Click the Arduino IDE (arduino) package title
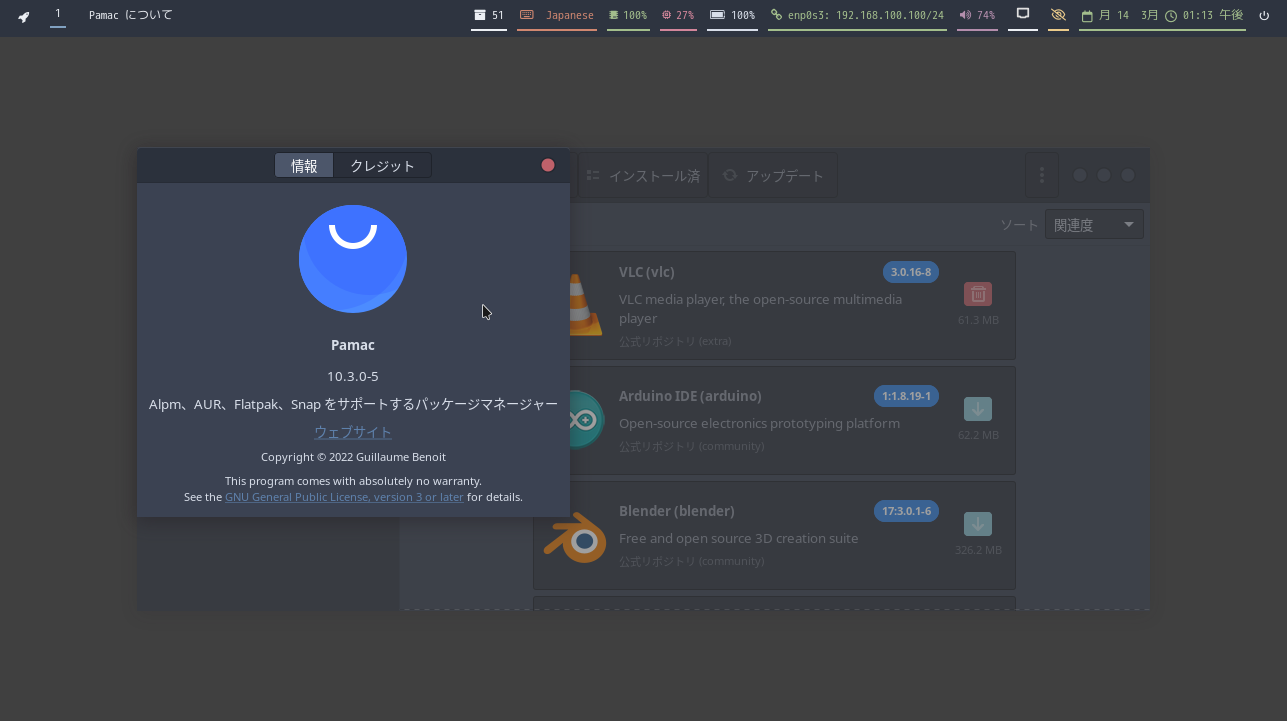Viewport: 1287px width, 721px height. pos(690,396)
